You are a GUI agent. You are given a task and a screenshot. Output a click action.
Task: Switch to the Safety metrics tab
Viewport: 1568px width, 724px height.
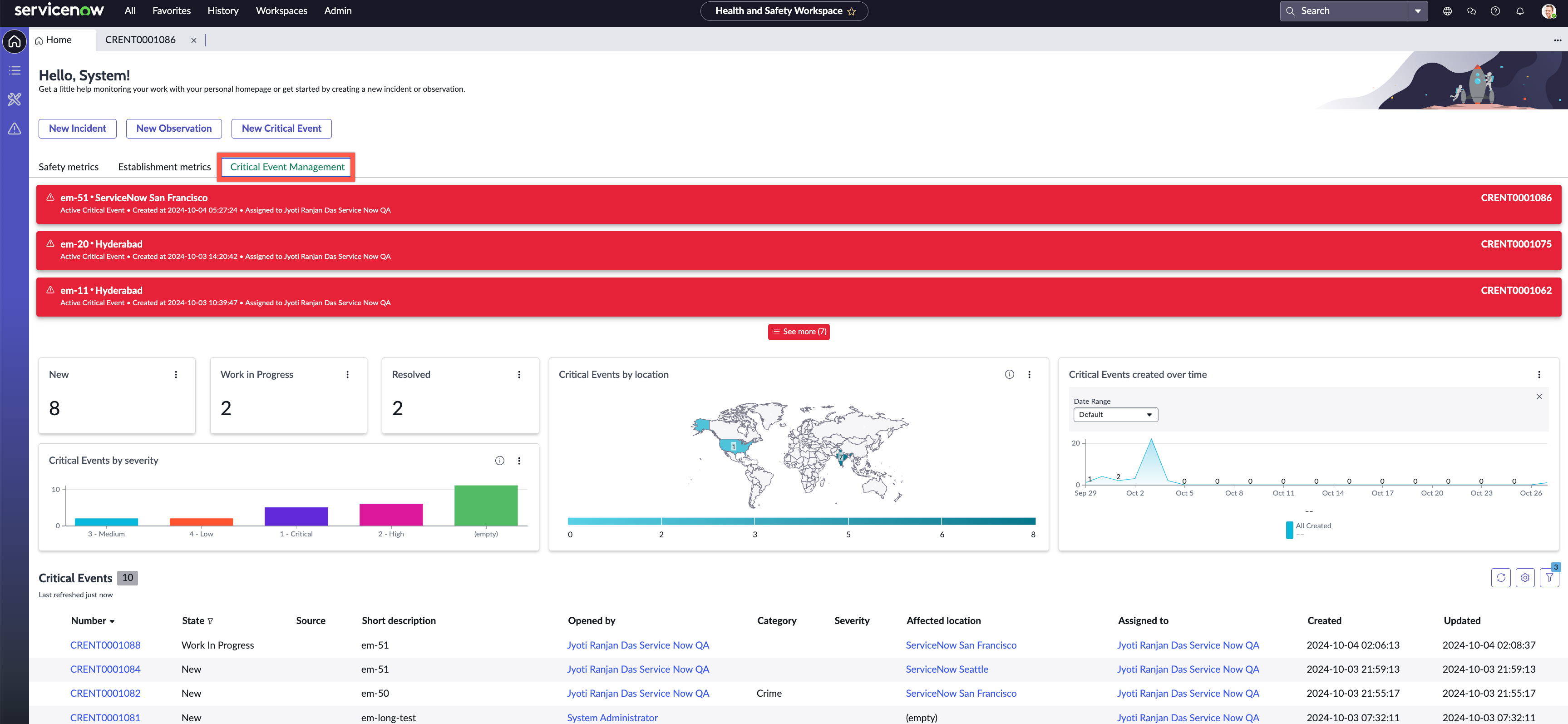pos(68,167)
